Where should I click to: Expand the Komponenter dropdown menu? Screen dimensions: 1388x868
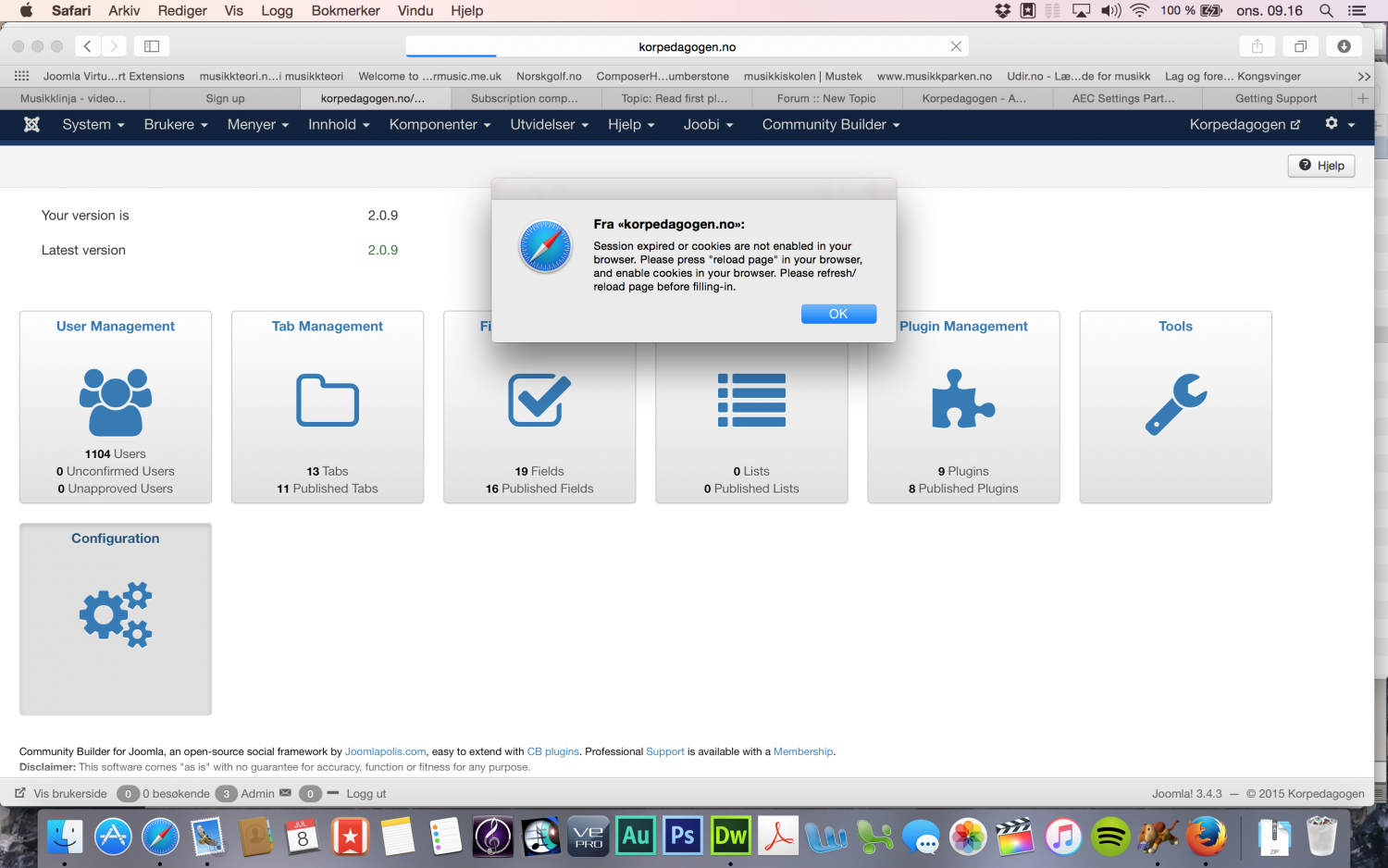click(x=440, y=124)
